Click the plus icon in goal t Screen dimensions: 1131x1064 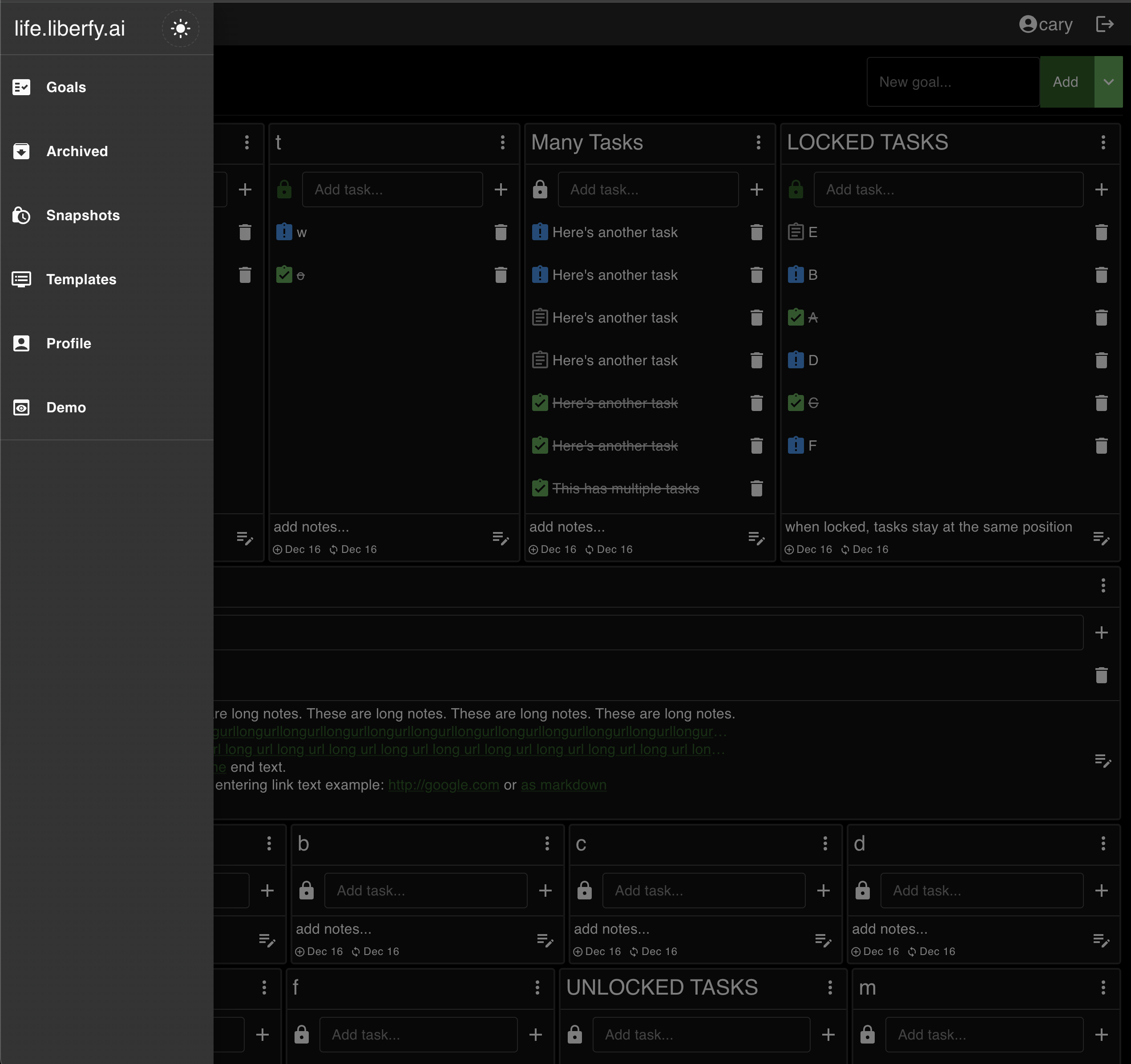pos(501,189)
